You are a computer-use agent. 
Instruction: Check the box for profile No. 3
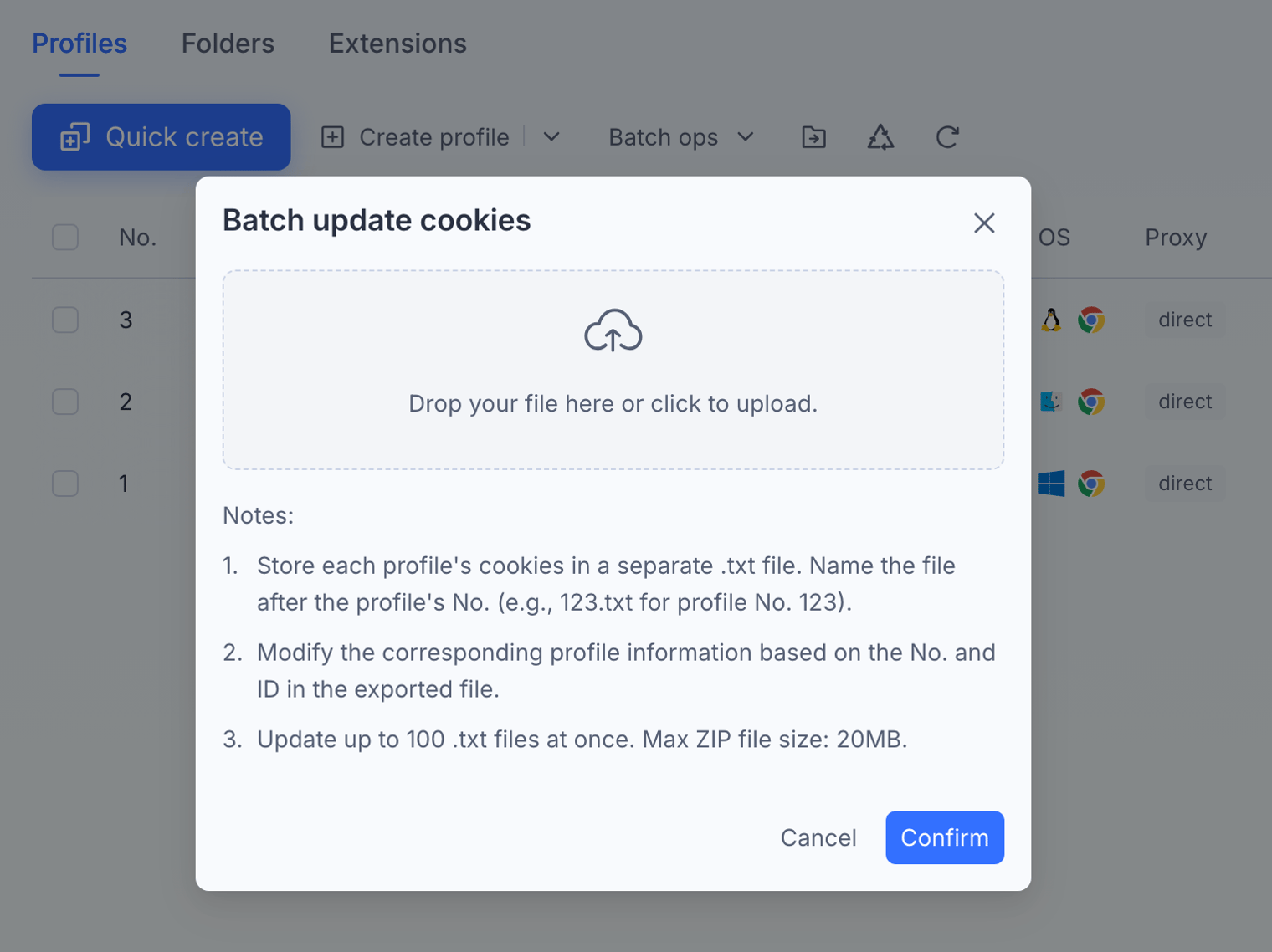click(65, 320)
